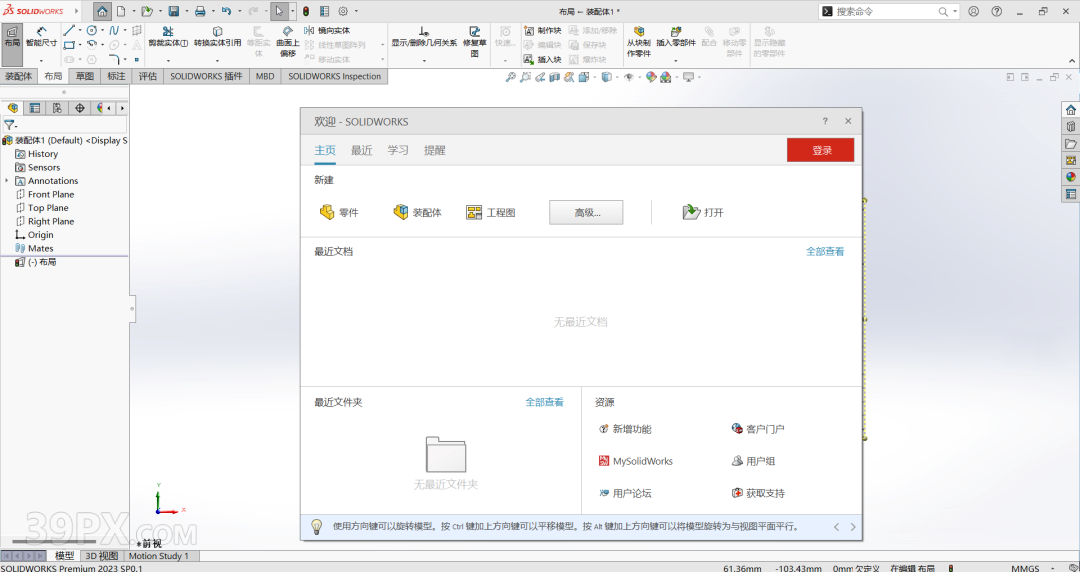The width and height of the screenshot is (1080, 572).
Task: Click the Zoom to Fit magnifier icon
Action: click(510, 77)
